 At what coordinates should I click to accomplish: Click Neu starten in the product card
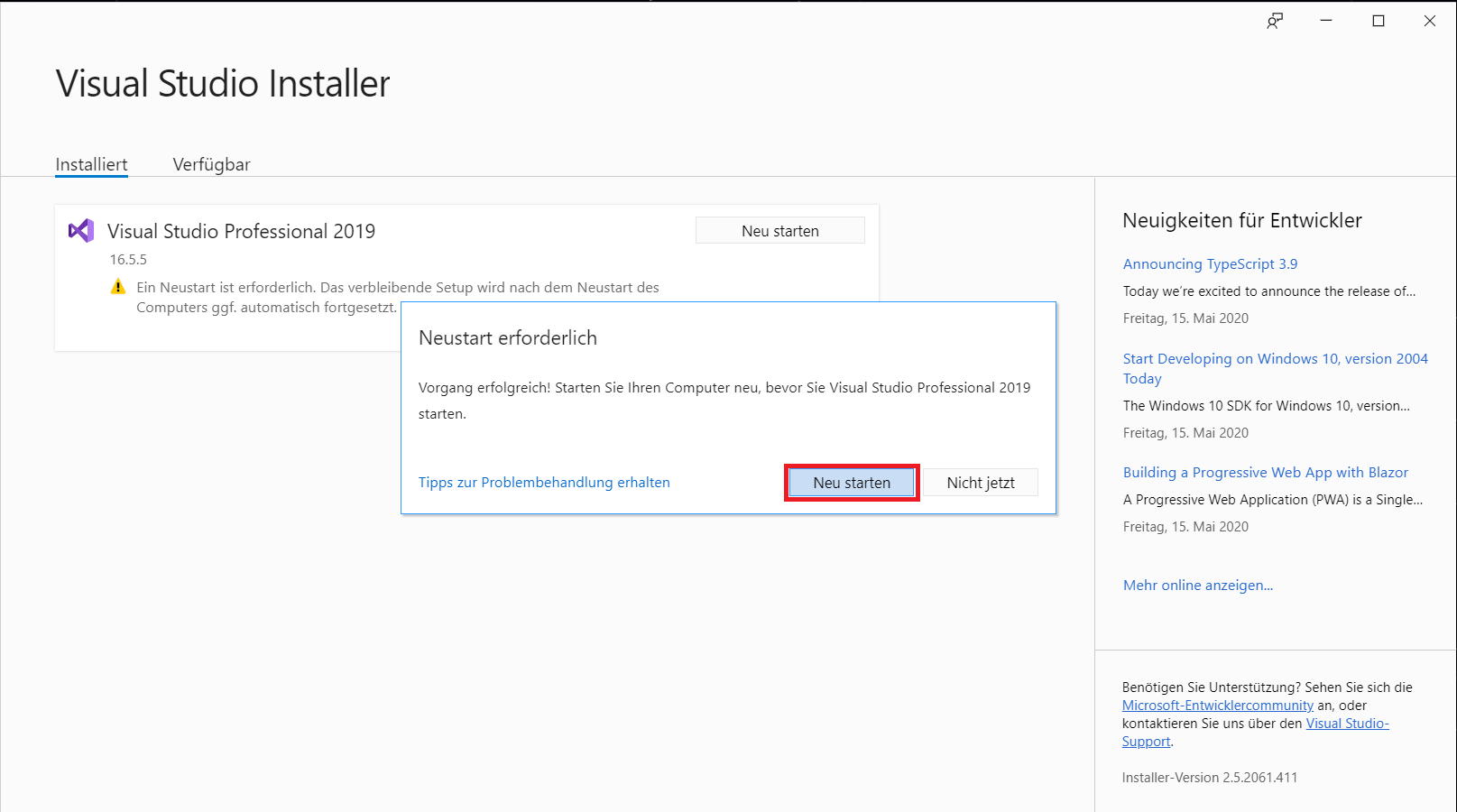[x=780, y=231]
